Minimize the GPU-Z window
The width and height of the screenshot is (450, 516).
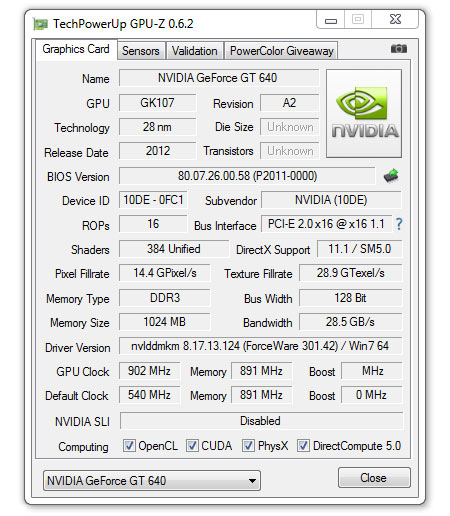coord(331,20)
